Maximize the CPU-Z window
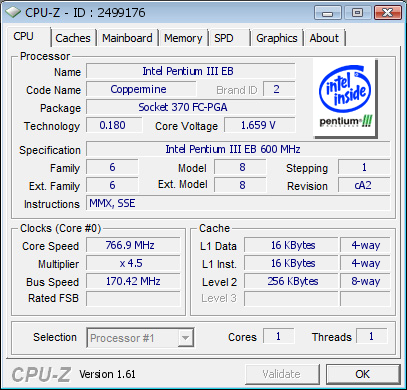Viewport: 407px width, 390px height. point(357,13)
